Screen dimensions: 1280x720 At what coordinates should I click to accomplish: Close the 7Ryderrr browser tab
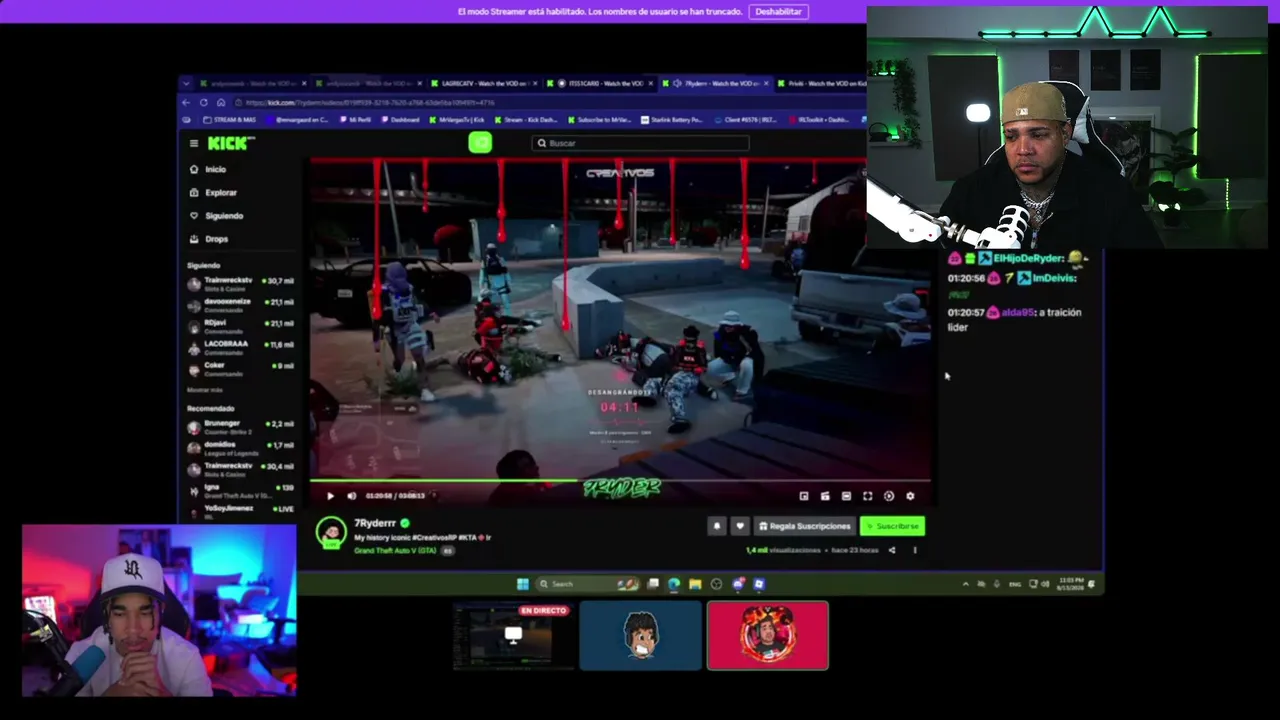coord(767,83)
